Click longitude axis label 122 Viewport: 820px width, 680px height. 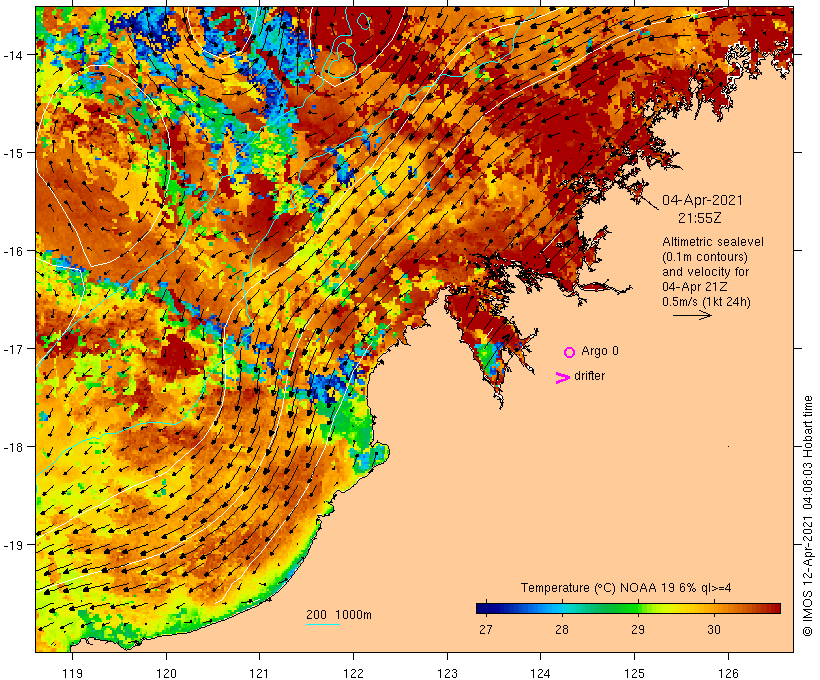[354, 673]
